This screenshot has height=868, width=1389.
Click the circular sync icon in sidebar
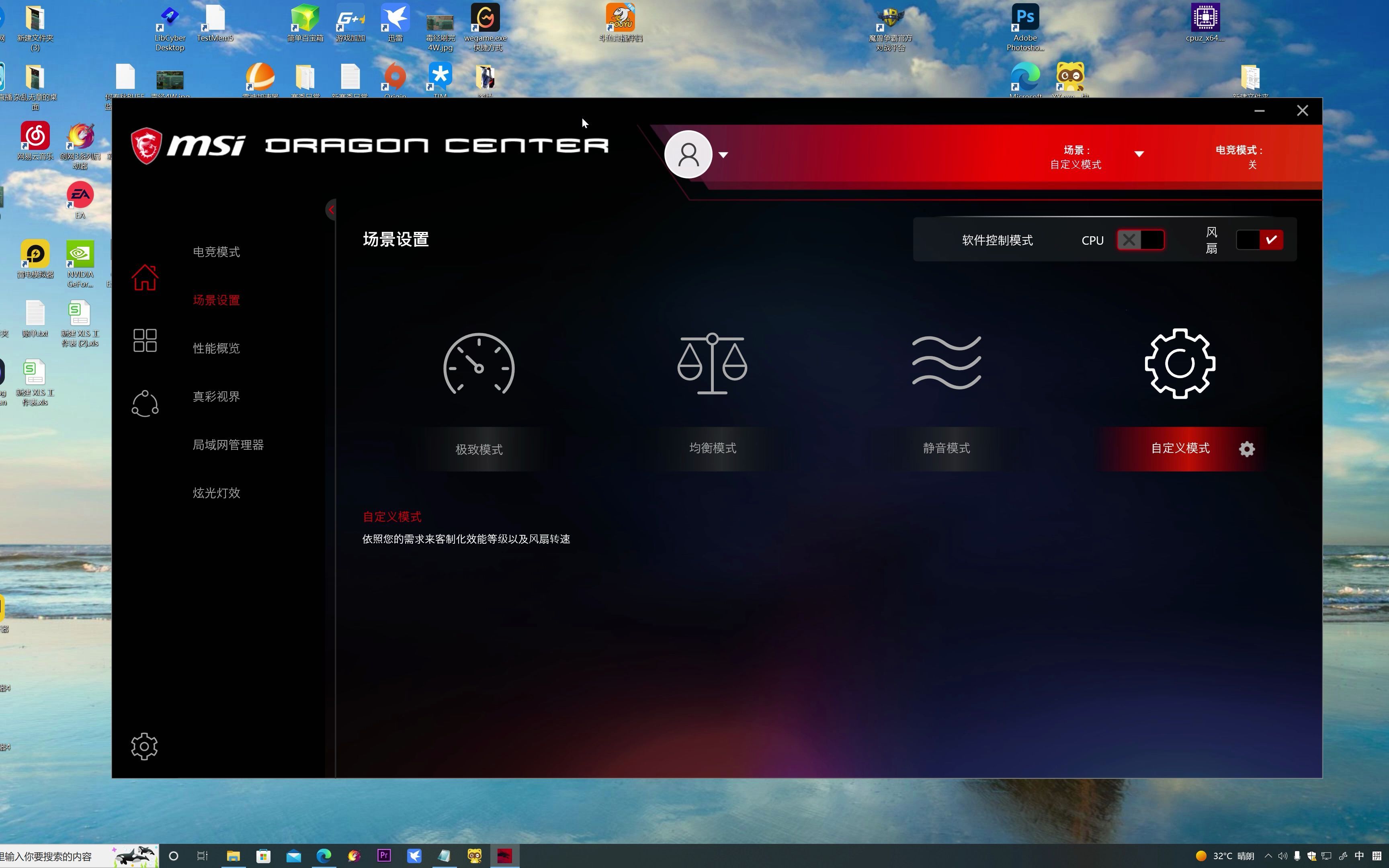145,403
